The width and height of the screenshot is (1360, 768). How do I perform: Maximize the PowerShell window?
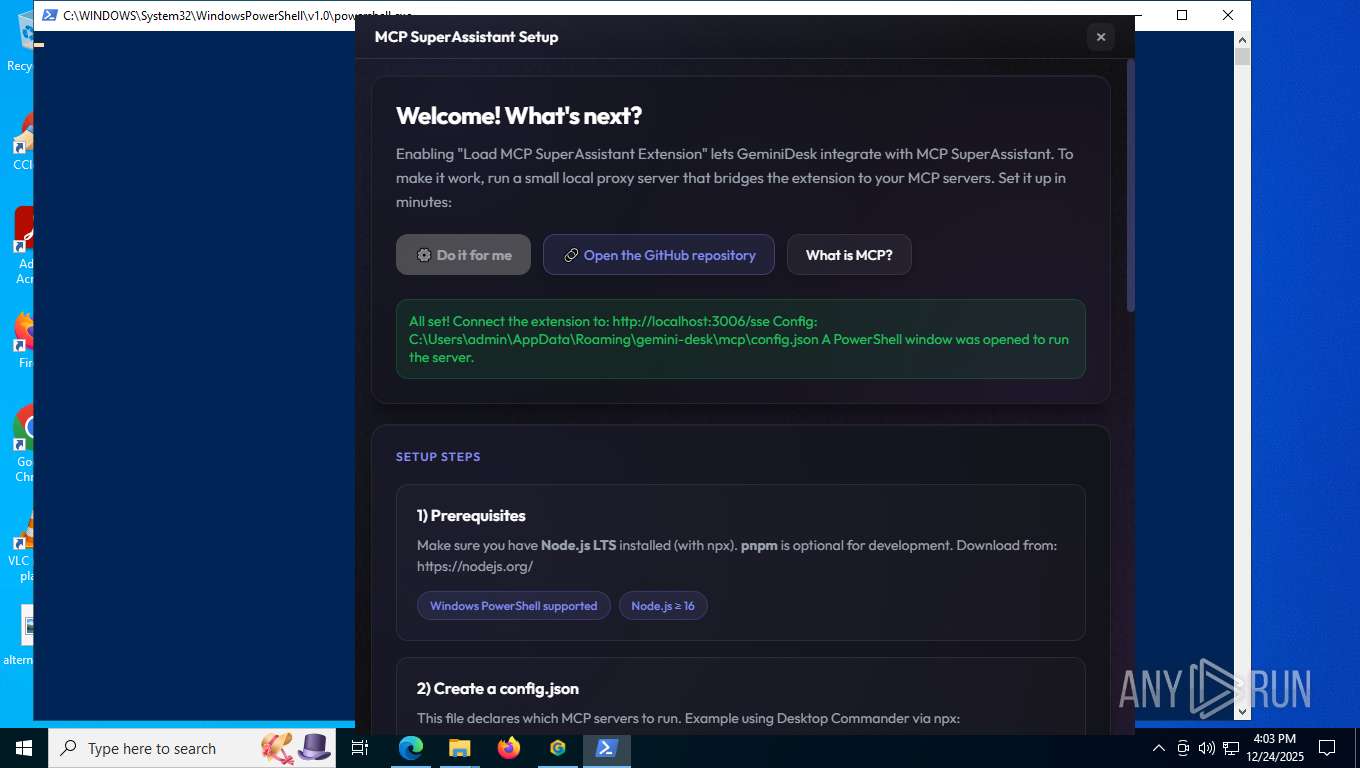1182,15
